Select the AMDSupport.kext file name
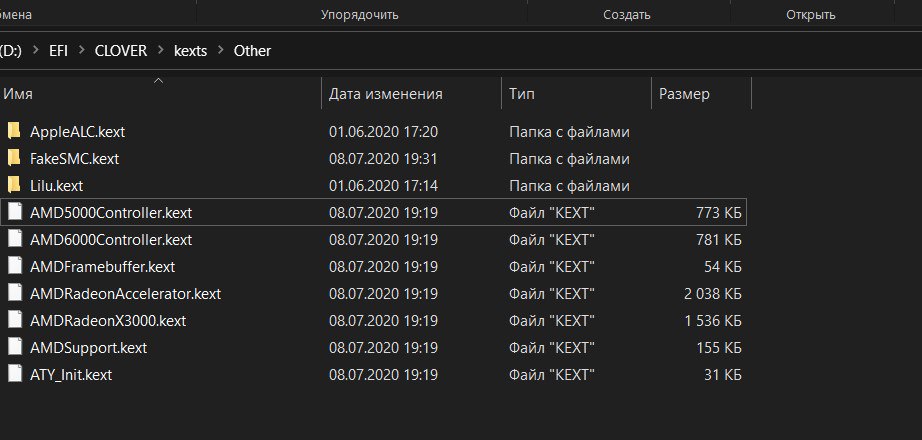Viewport: 922px width, 440px height. (88, 347)
